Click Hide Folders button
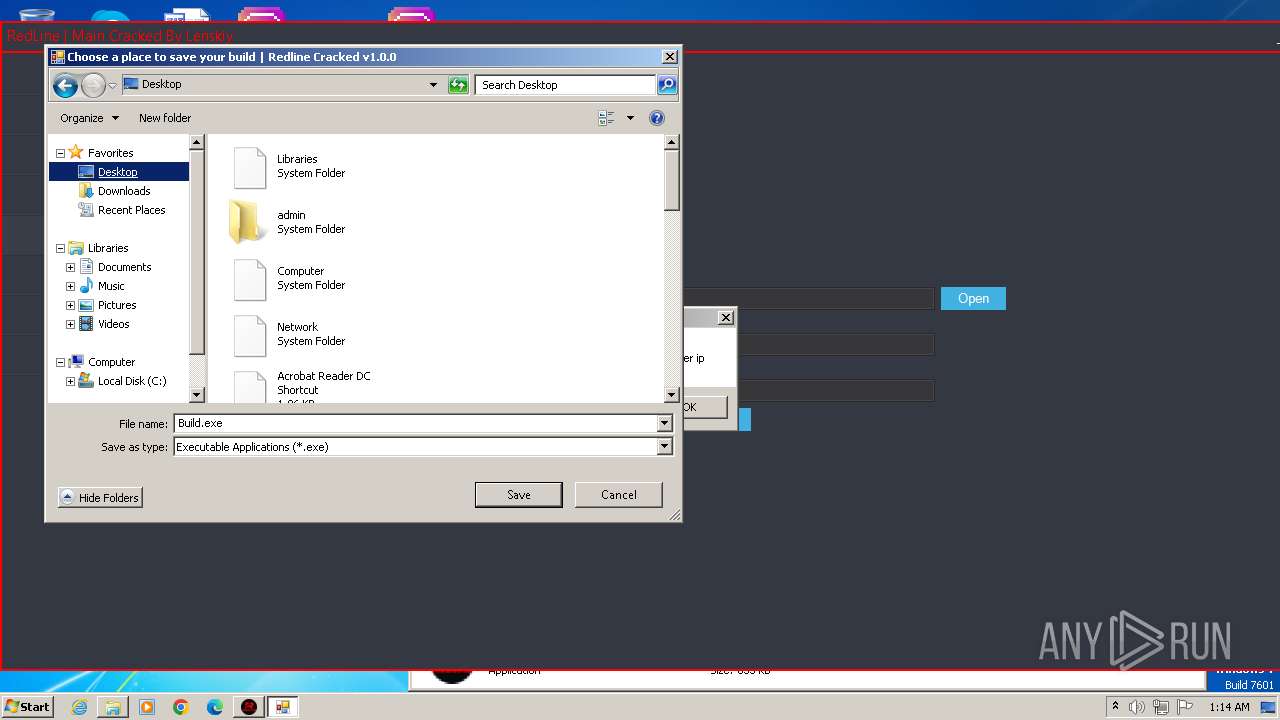Image resolution: width=1280 pixels, height=720 pixels. (100, 497)
